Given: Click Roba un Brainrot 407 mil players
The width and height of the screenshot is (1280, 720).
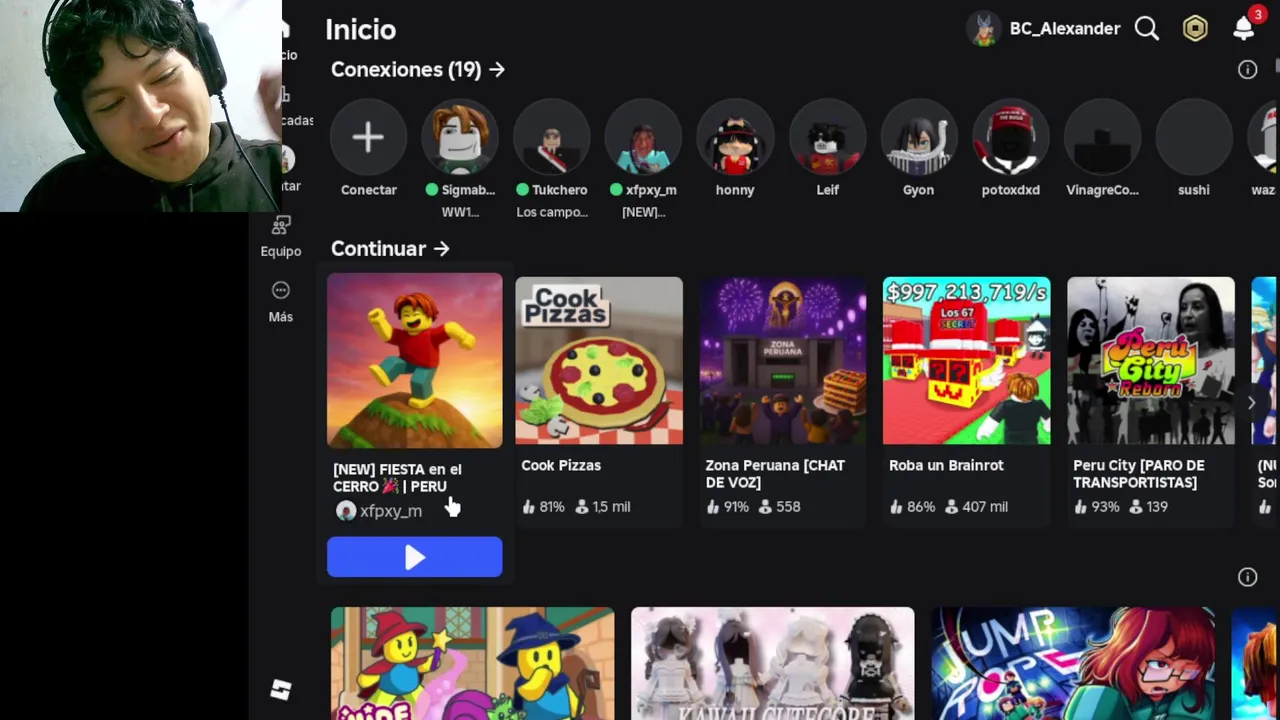Looking at the screenshot, I should (x=985, y=507).
